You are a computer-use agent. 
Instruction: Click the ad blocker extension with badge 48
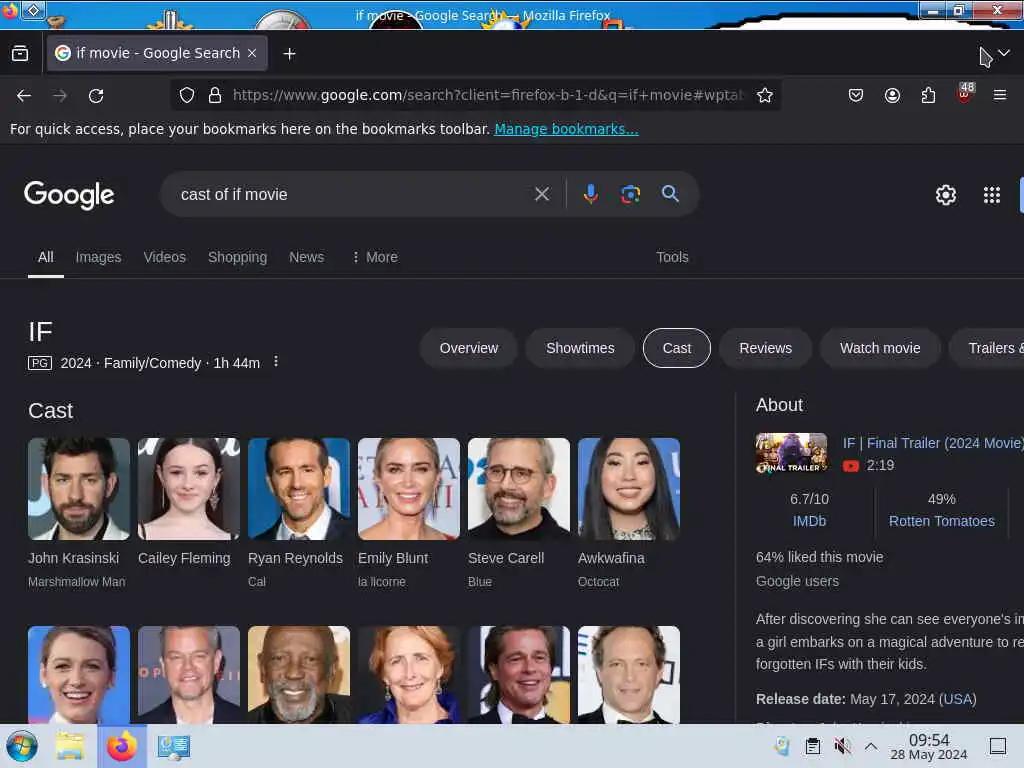click(x=965, y=93)
